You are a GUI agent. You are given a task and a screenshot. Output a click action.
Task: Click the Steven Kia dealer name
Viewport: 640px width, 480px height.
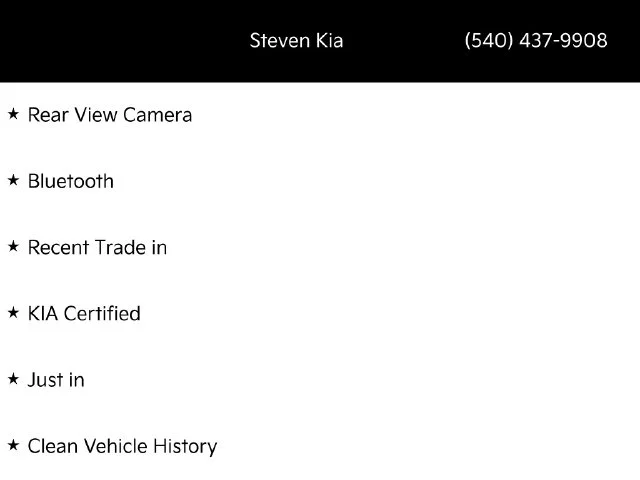(x=296, y=40)
